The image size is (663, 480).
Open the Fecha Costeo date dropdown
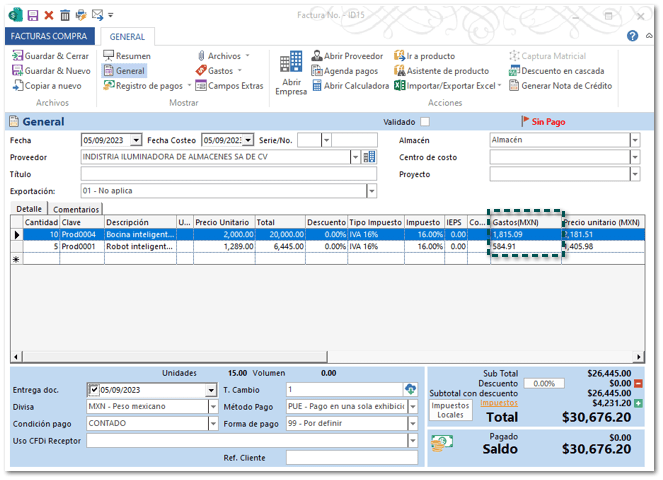pyautogui.click(x=249, y=140)
